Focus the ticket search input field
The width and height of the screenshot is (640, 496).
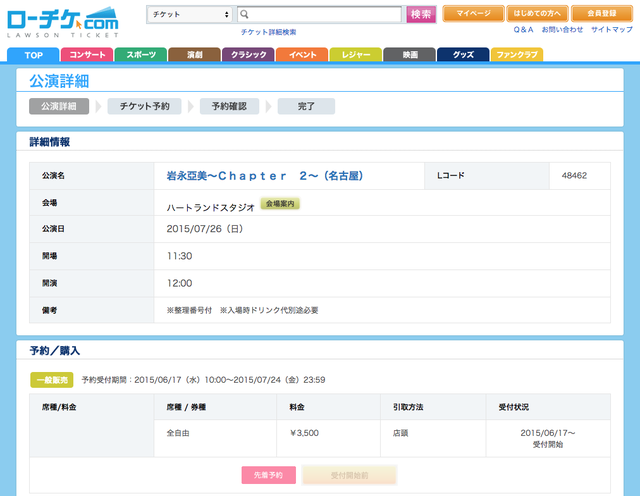(x=320, y=14)
